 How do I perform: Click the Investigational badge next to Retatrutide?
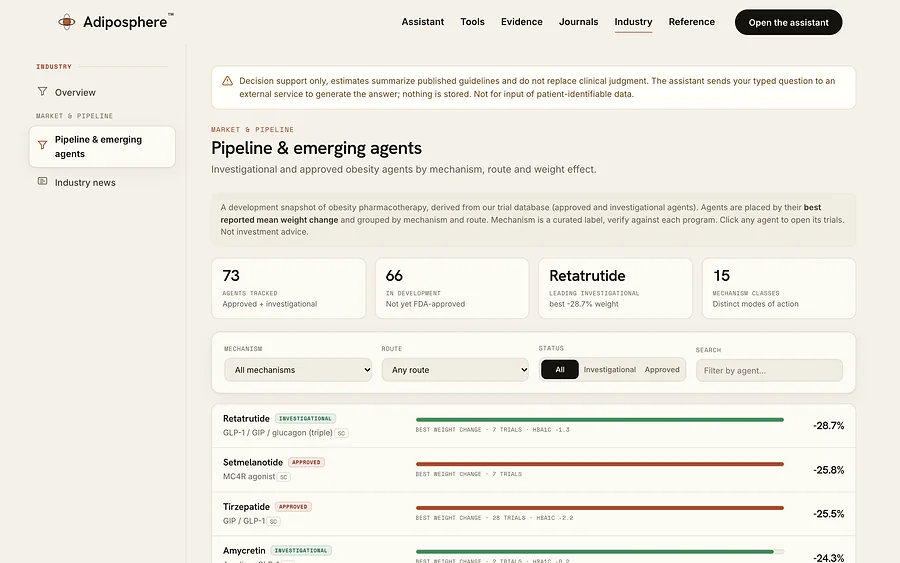point(305,418)
